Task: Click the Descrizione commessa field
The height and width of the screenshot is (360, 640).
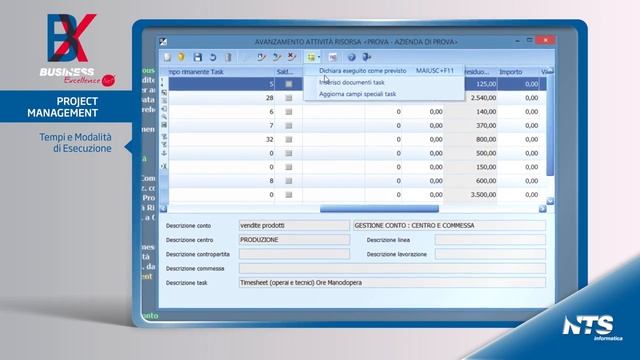Action: coord(392,268)
